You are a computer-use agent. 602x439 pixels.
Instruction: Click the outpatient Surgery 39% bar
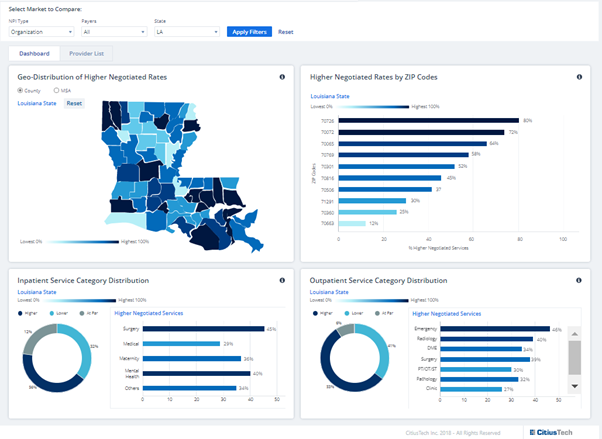coord(485,359)
